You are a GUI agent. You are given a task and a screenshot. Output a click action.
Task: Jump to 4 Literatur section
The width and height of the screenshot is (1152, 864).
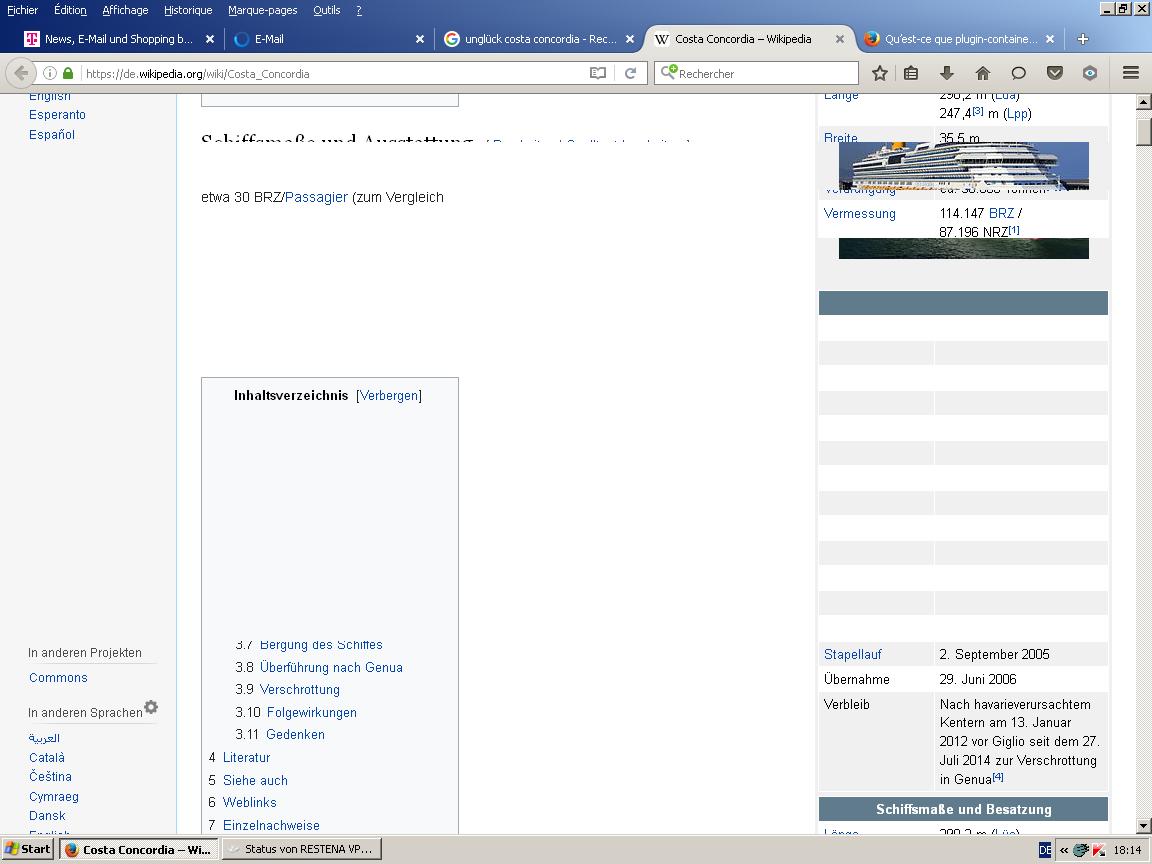coord(246,757)
